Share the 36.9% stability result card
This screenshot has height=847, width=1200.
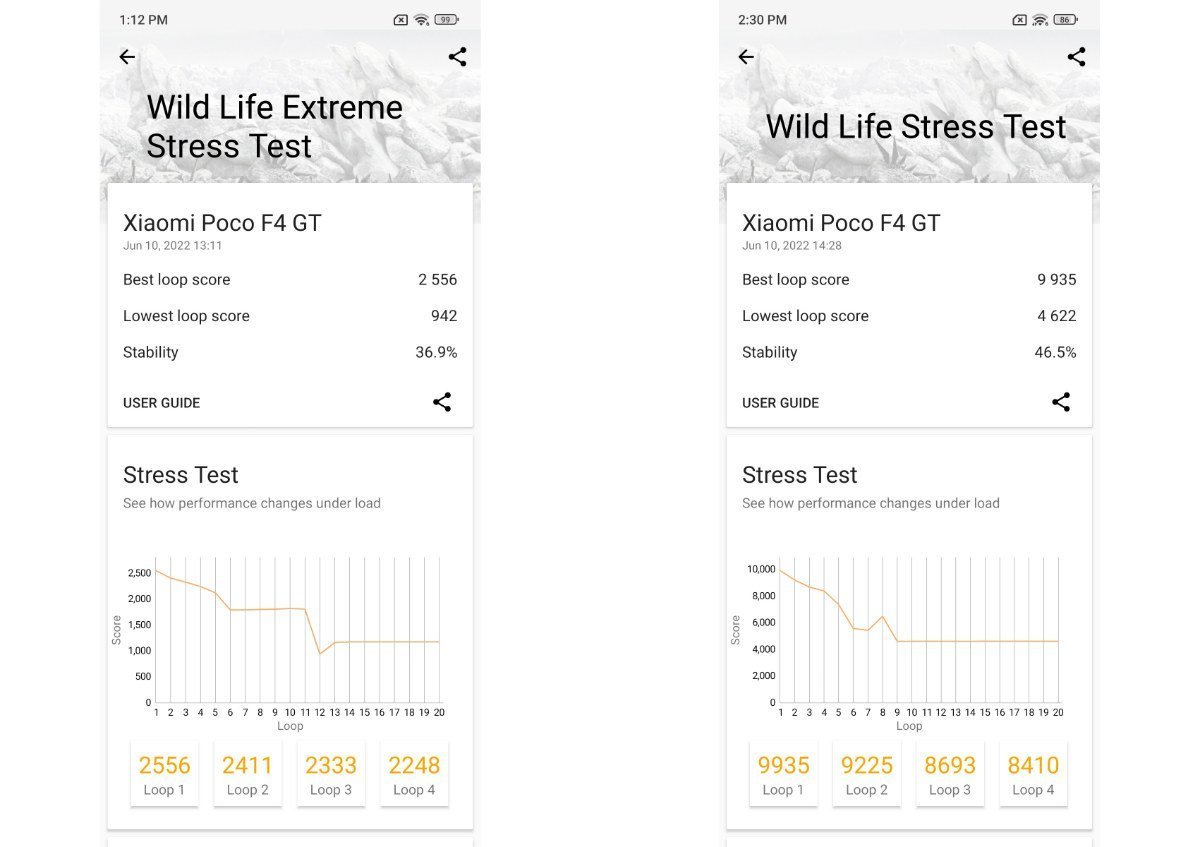pyautogui.click(x=442, y=402)
